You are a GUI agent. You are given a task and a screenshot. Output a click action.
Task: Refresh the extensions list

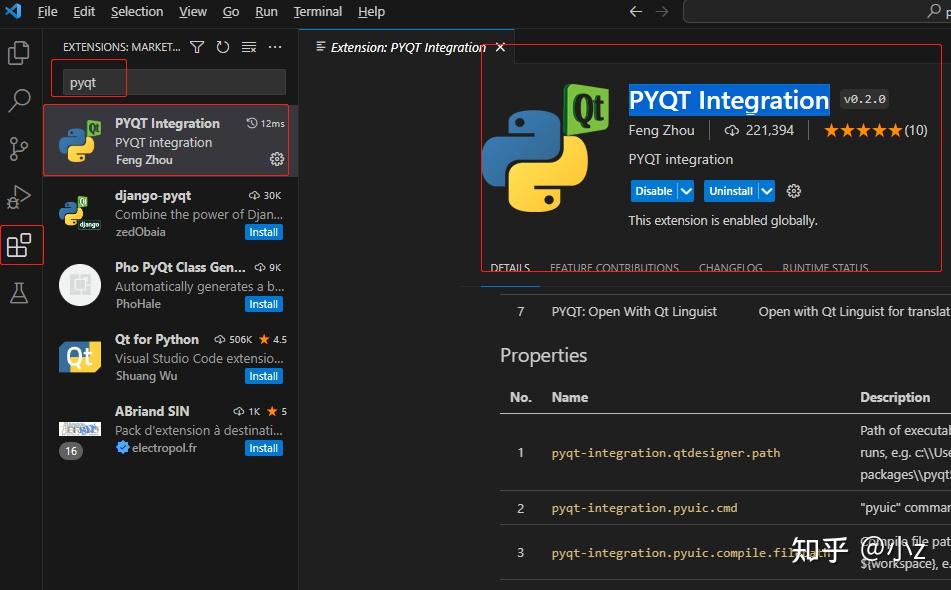tap(222, 45)
